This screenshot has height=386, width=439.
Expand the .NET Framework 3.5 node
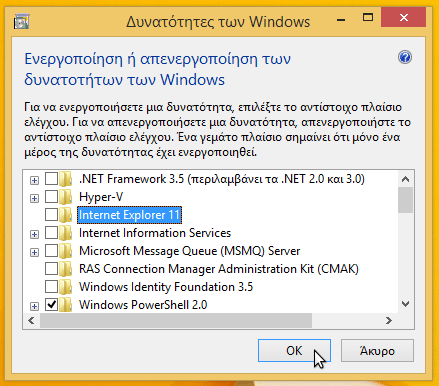[34, 180]
